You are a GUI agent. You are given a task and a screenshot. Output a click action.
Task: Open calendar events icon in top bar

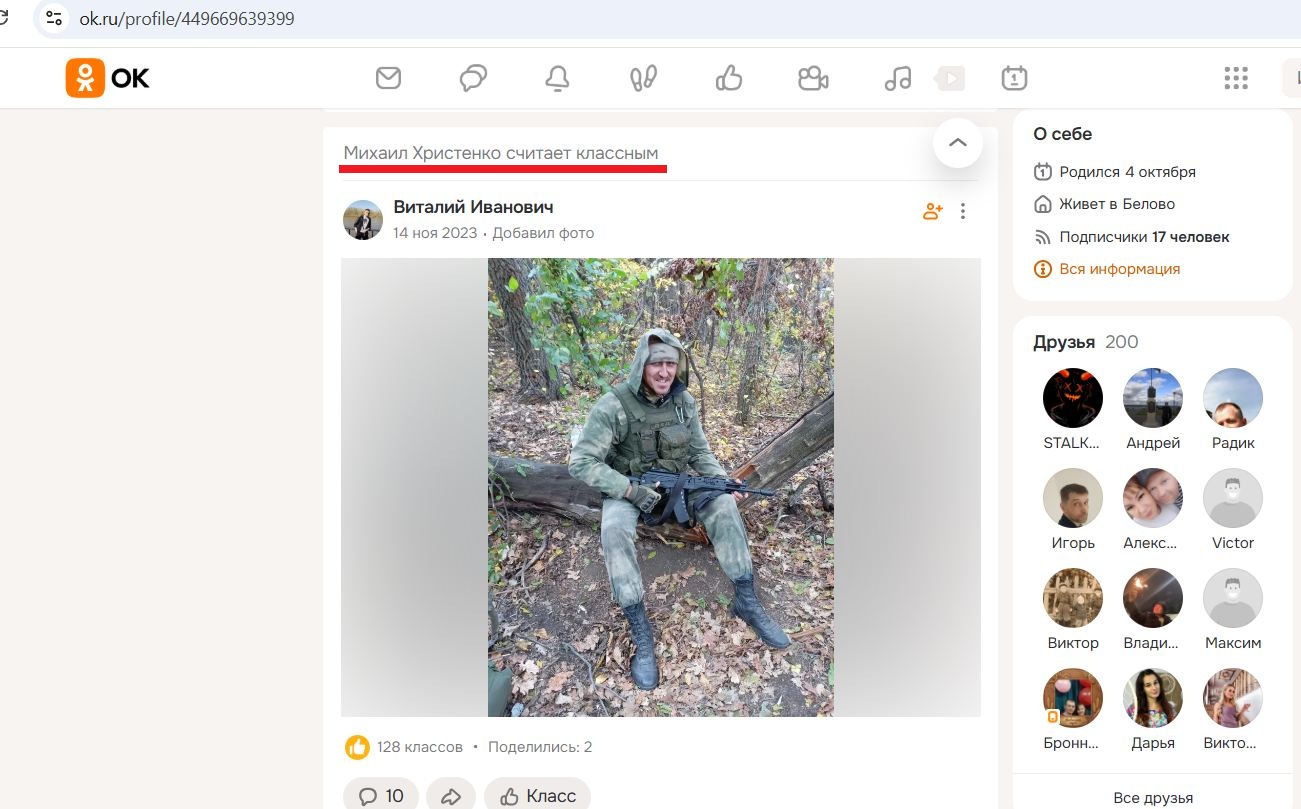(x=1014, y=78)
